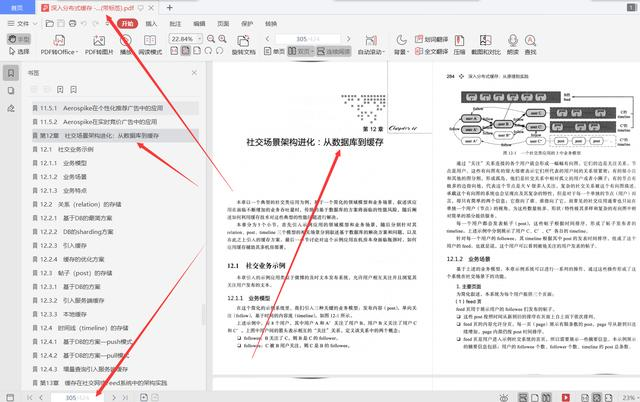Screen dimensions: 640x402
Task: Add a new tab with plus button
Action: (169, 7)
